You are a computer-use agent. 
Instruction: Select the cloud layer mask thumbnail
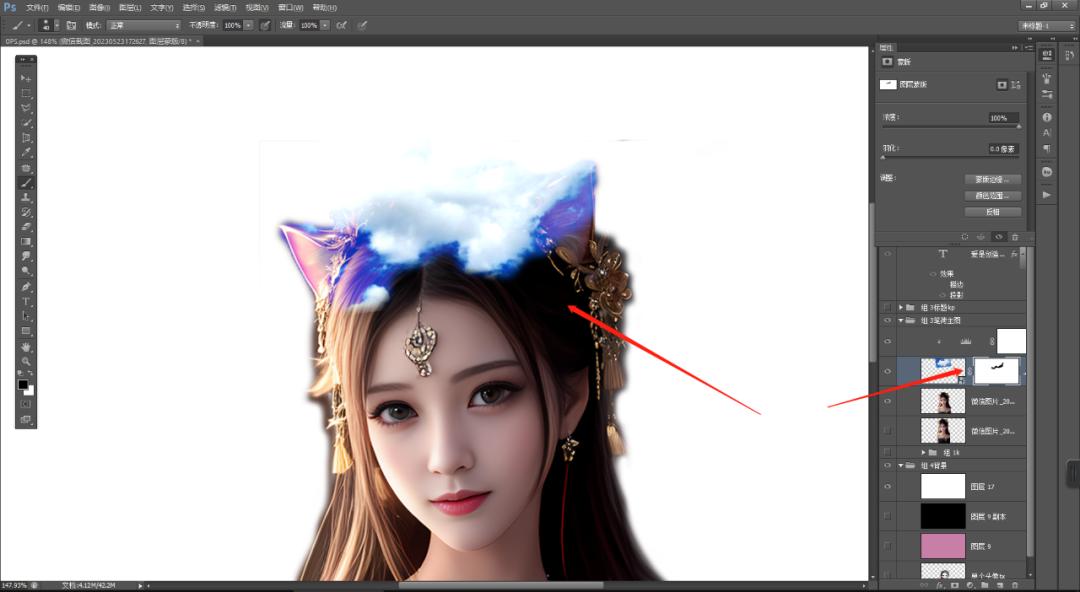(x=995, y=370)
